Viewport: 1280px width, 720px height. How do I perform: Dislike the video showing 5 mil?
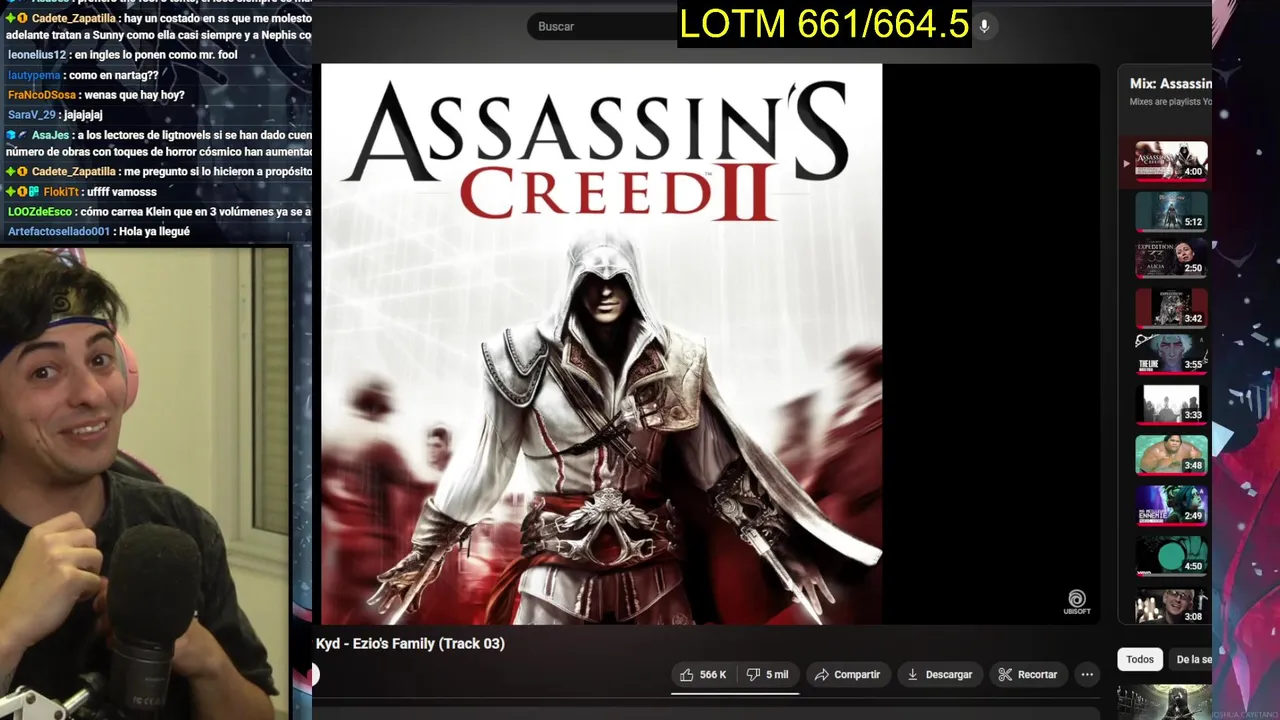pyautogui.click(x=768, y=675)
